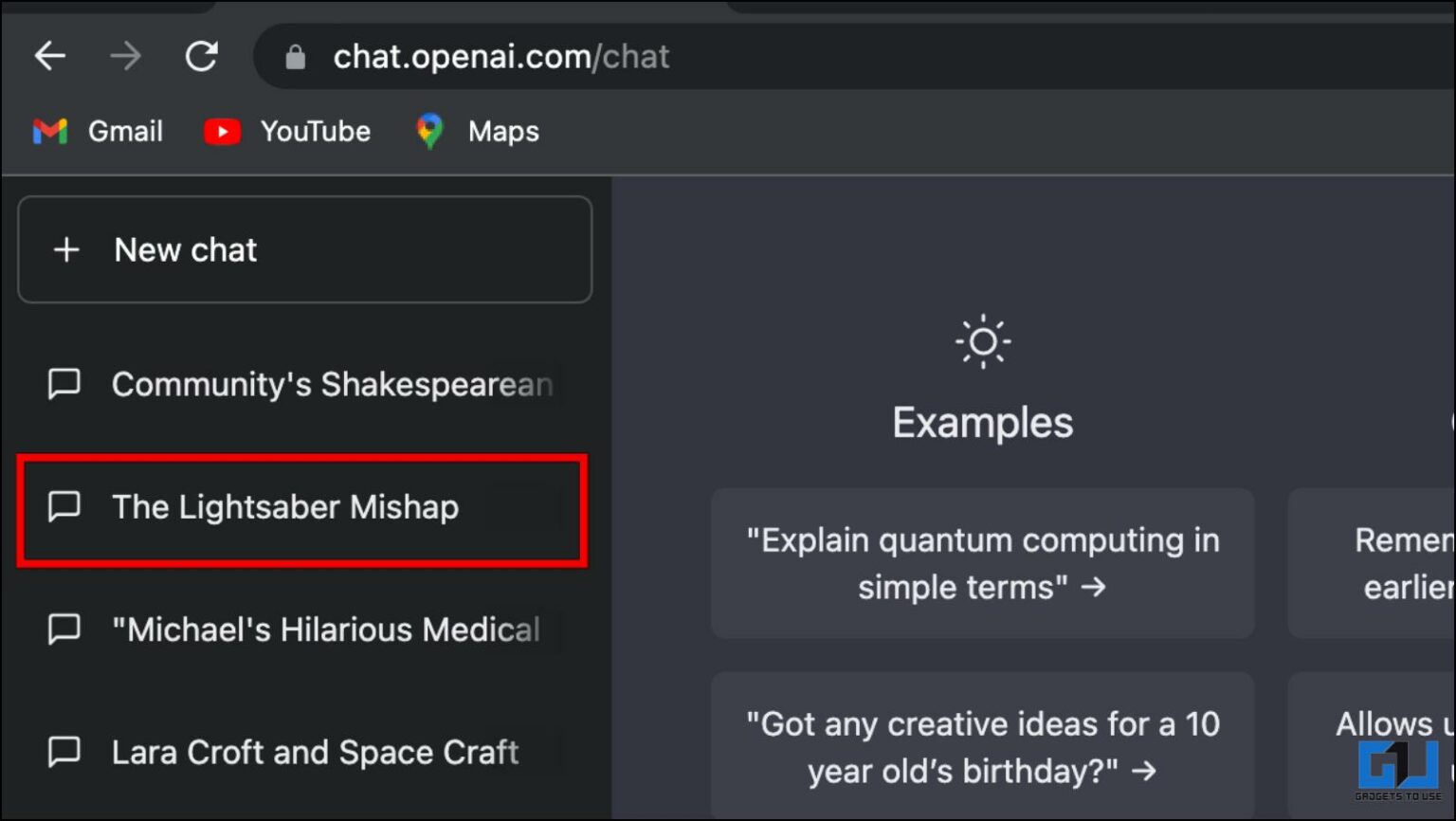The width and height of the screenshot is (1456, 821).
Task: Click the chat icon beside Michael's Hilarious Medical
Action: pyautogui.click(x=64, y=629)
